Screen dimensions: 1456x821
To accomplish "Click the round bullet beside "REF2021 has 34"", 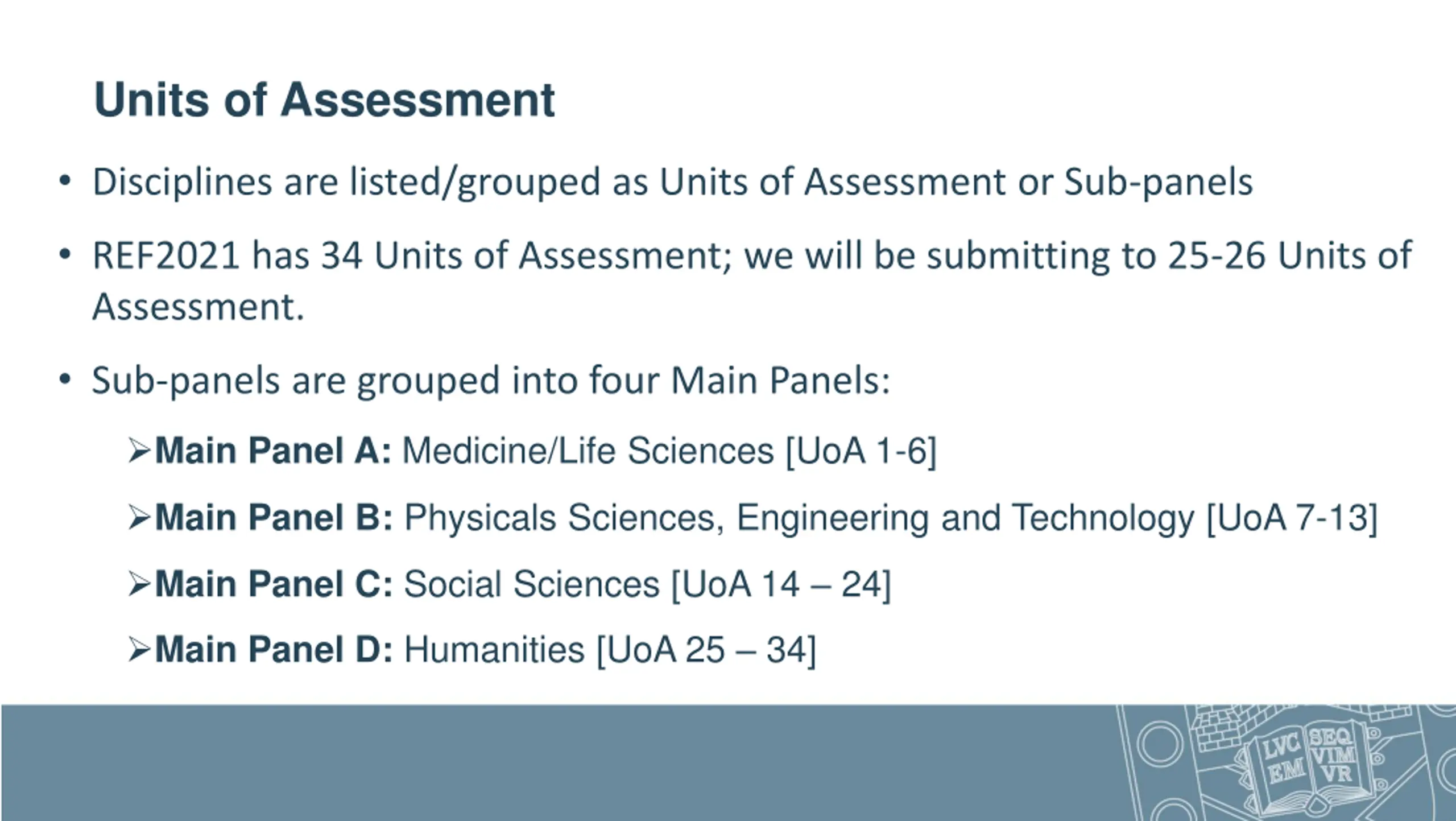I will coord(65,255).
